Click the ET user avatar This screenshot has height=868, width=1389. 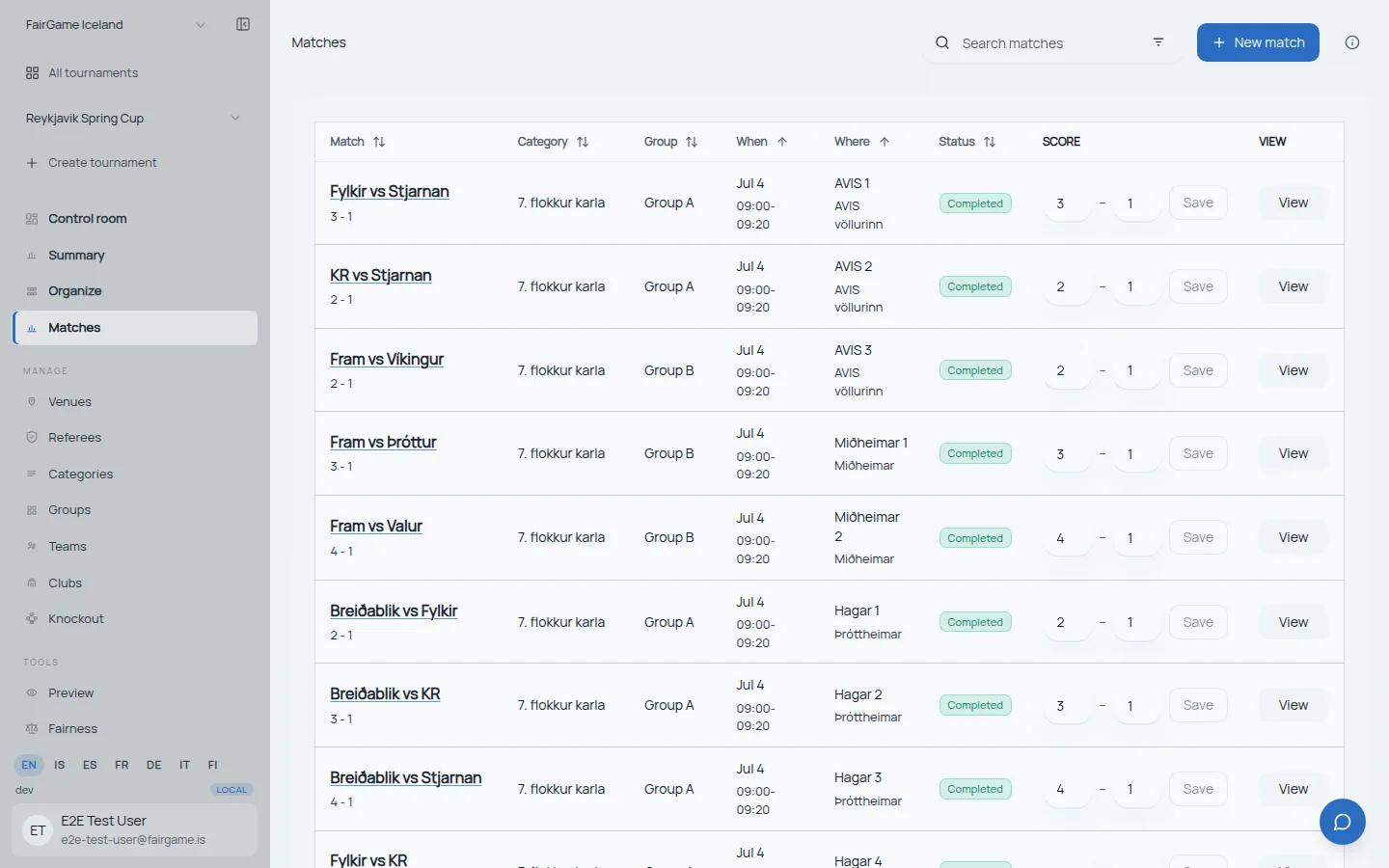pyautogui.click(x=38, y=830)
